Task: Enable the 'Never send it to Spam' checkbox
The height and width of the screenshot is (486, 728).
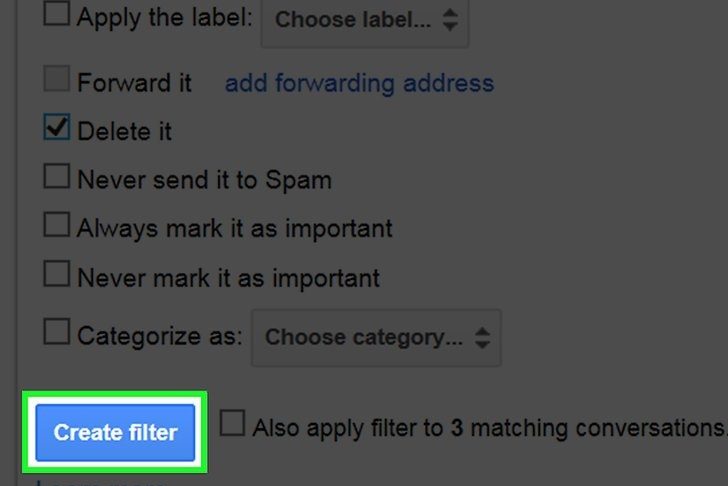Action: pos(57,178)
